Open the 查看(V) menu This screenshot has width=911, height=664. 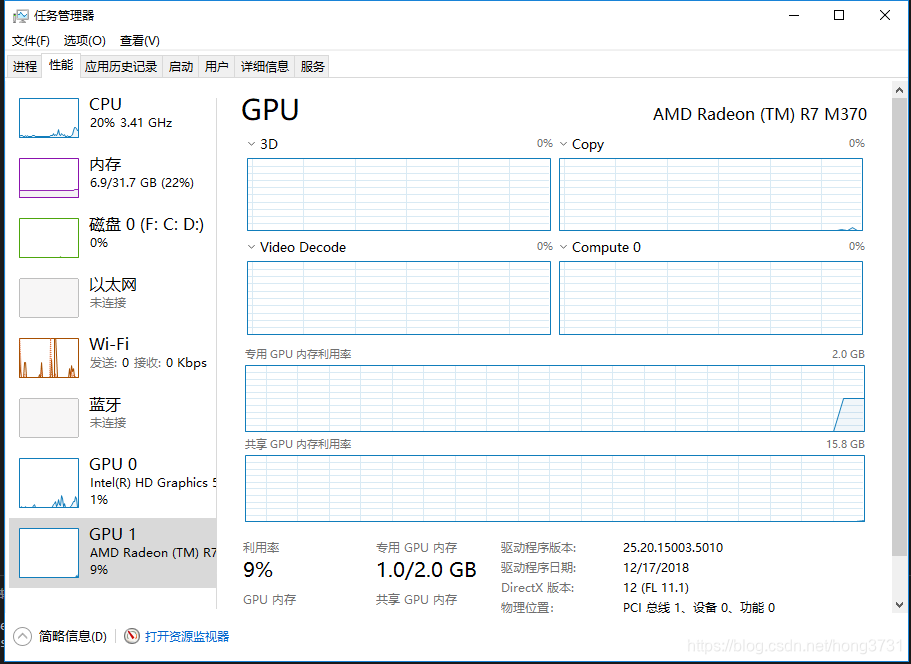[x=138, y=41]
